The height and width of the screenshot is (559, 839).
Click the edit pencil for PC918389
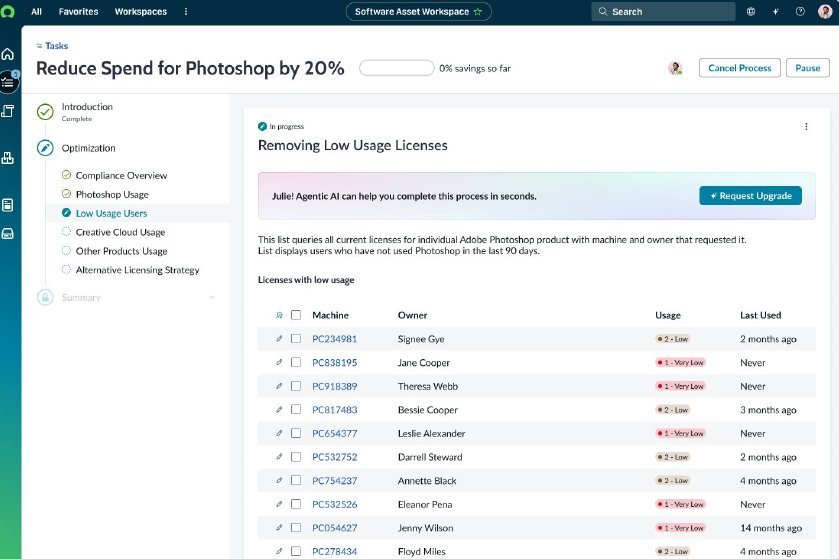tap(279, 386)
